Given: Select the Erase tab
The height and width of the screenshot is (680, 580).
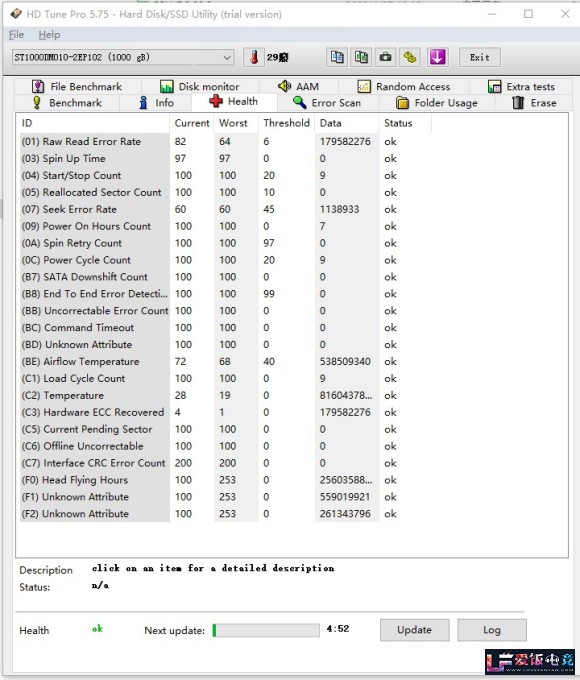Looking at the screenshot, I should tap(534, 103).
